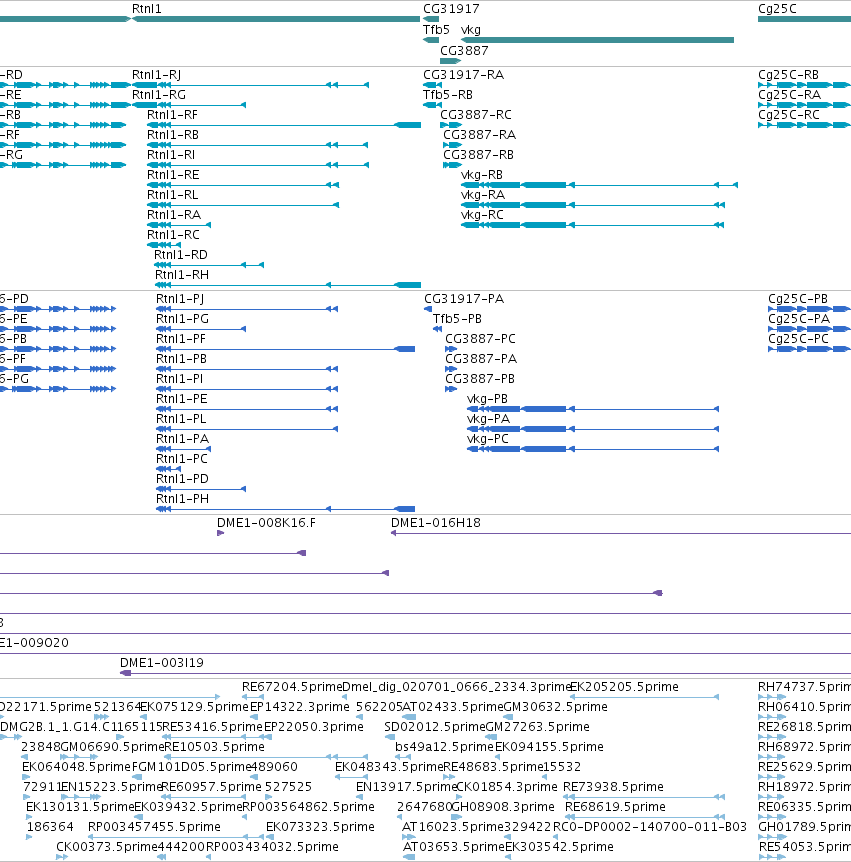Click the CG3887-RC transcript label

(x=476, y=115)
